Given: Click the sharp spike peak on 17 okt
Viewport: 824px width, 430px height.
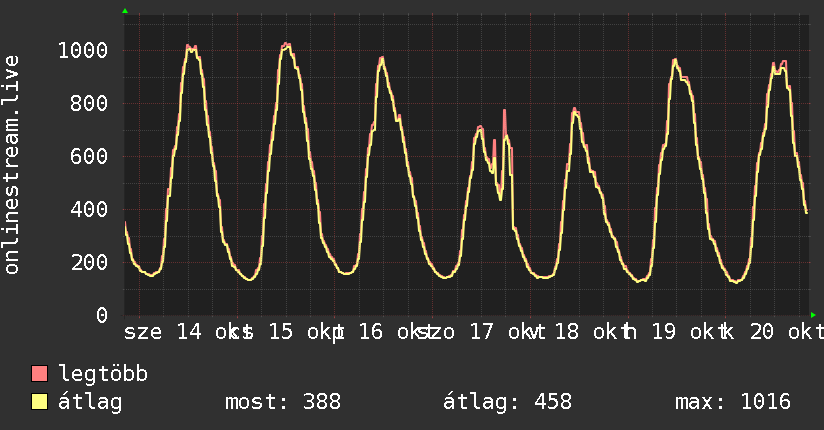Looking at the screenshot, I should [x=504, y=110].
